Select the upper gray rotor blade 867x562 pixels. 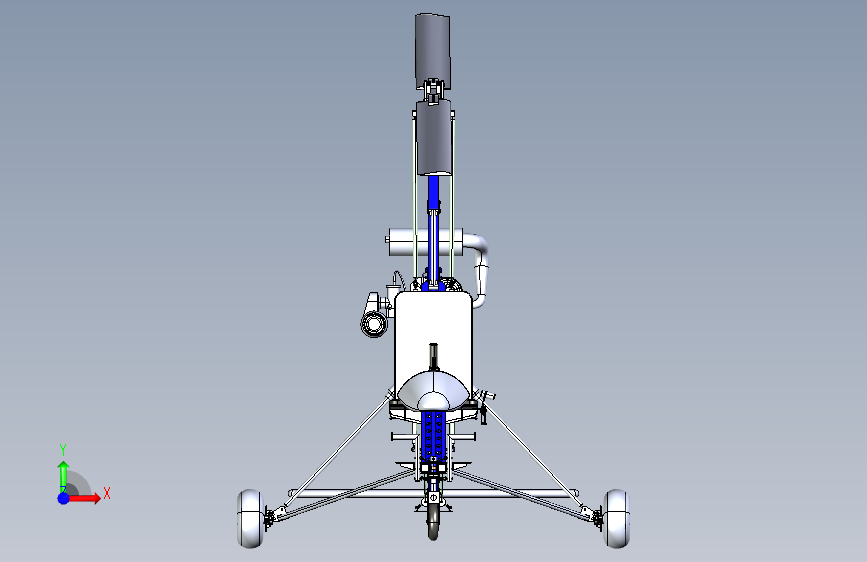(x=433, y=50)
